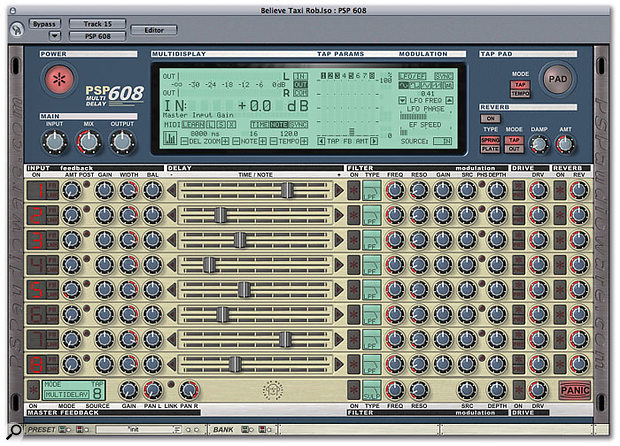Click the main INPUT knob

point(55,142)
